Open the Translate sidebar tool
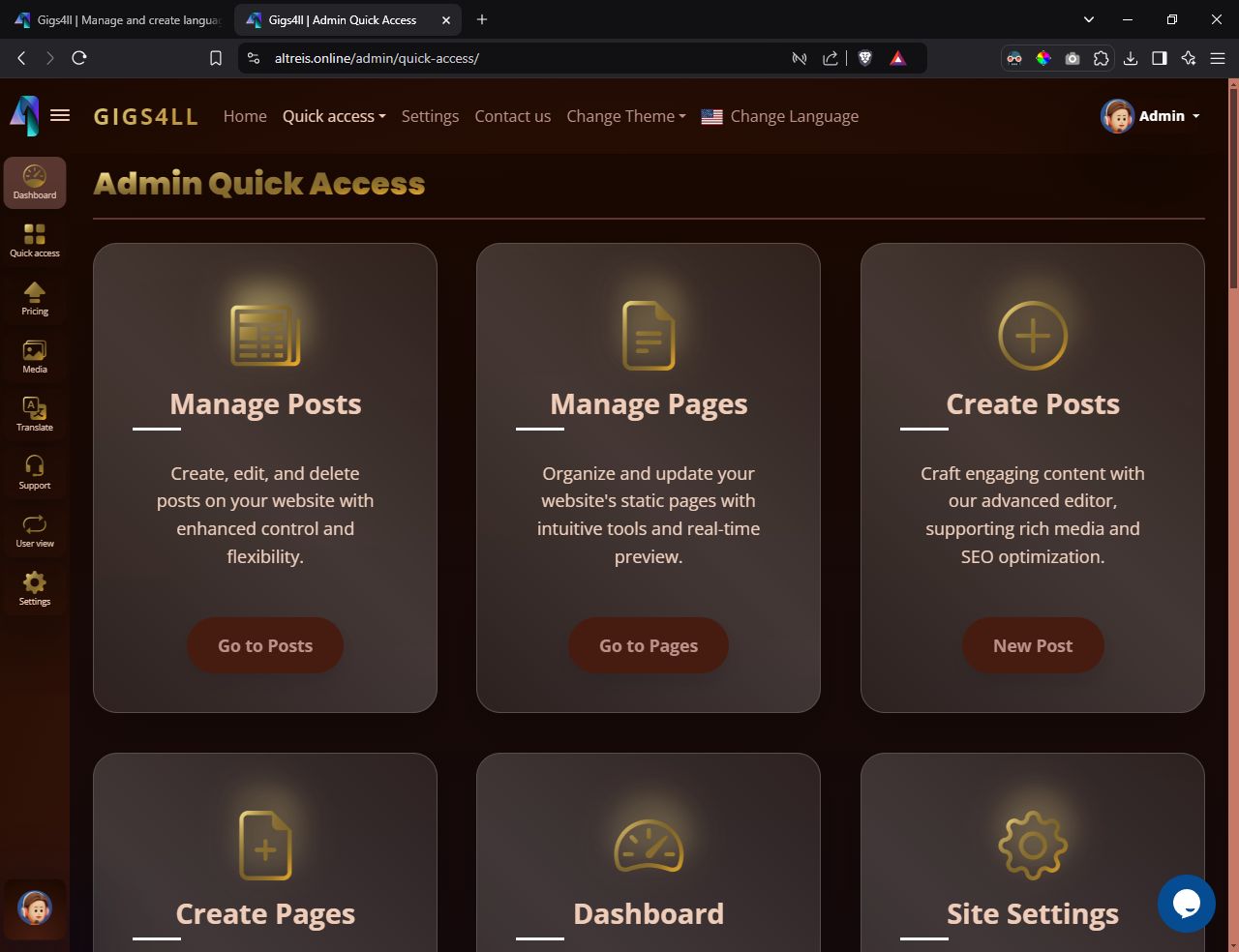Screen dimensions: 1239x952 [35, 414]
